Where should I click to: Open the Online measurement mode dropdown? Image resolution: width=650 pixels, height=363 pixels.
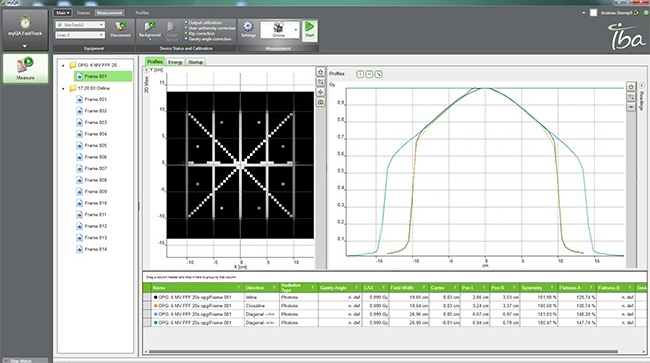pos(280,30)
